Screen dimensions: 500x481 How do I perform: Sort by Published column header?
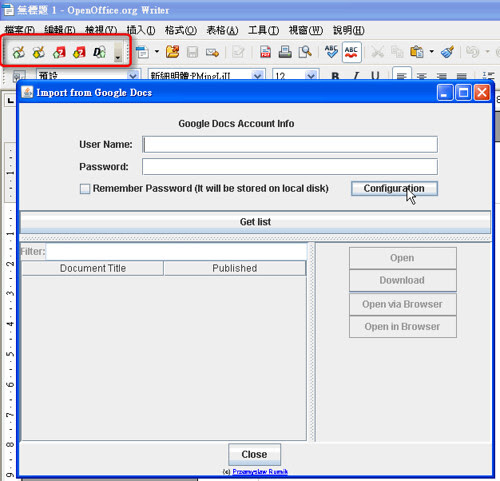pyautogui.click(x=235, y=268)
